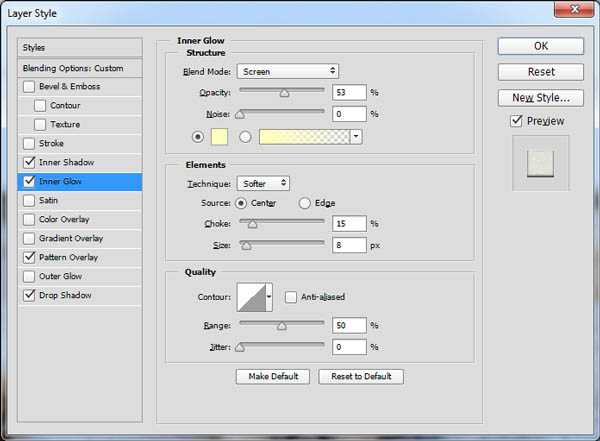Click the pale yellow glow color swatch

[x=218, y=136]
